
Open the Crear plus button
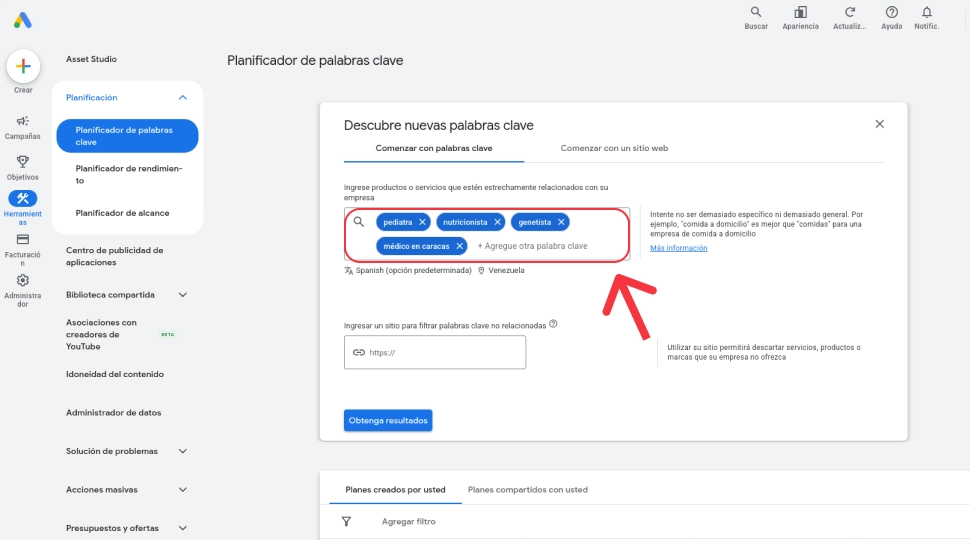[x=24, y=66]
